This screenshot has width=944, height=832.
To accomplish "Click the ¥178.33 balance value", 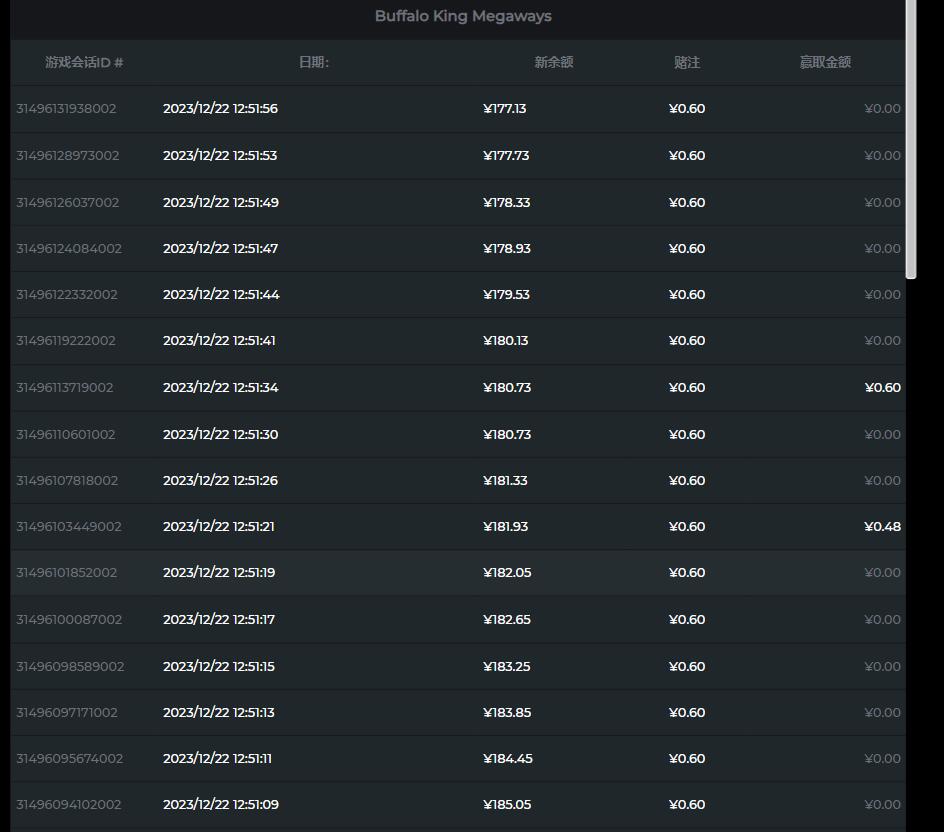I will 506,202.
